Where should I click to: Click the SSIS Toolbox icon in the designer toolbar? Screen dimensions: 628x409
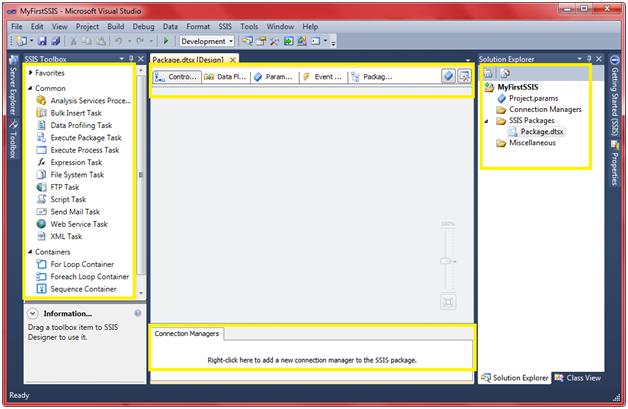[x=465, y=76]
